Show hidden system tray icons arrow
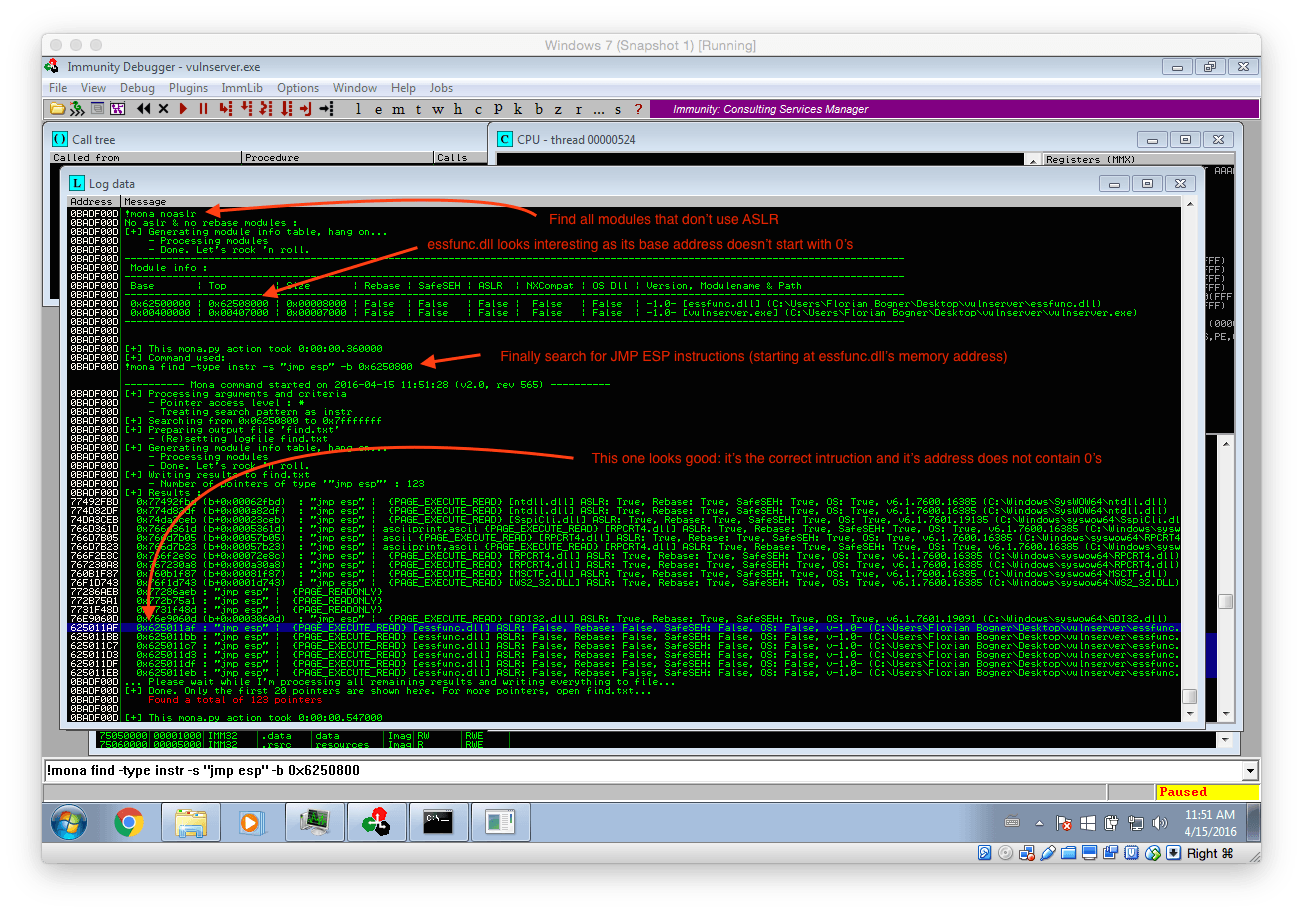1303x913 pixels. [x=1041, y=823]
